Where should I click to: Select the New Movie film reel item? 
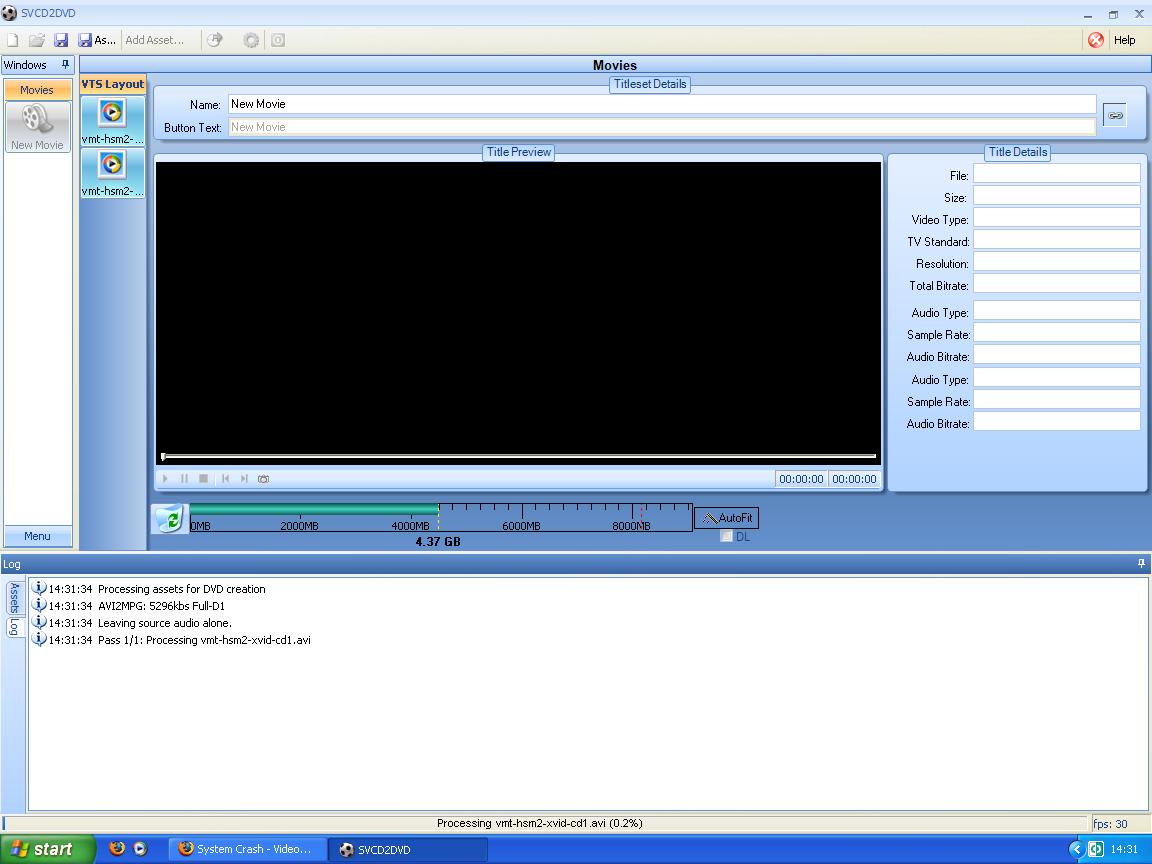coord(37,127)
